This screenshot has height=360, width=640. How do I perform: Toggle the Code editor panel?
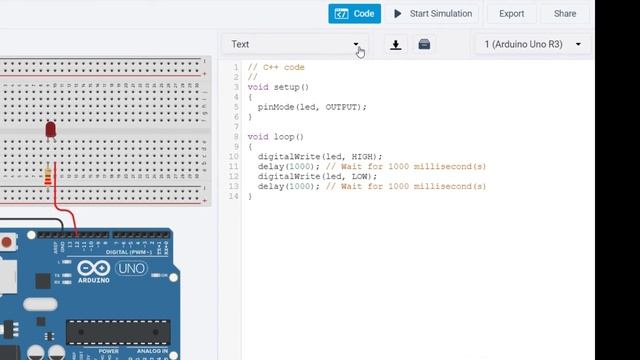point(354,13)
